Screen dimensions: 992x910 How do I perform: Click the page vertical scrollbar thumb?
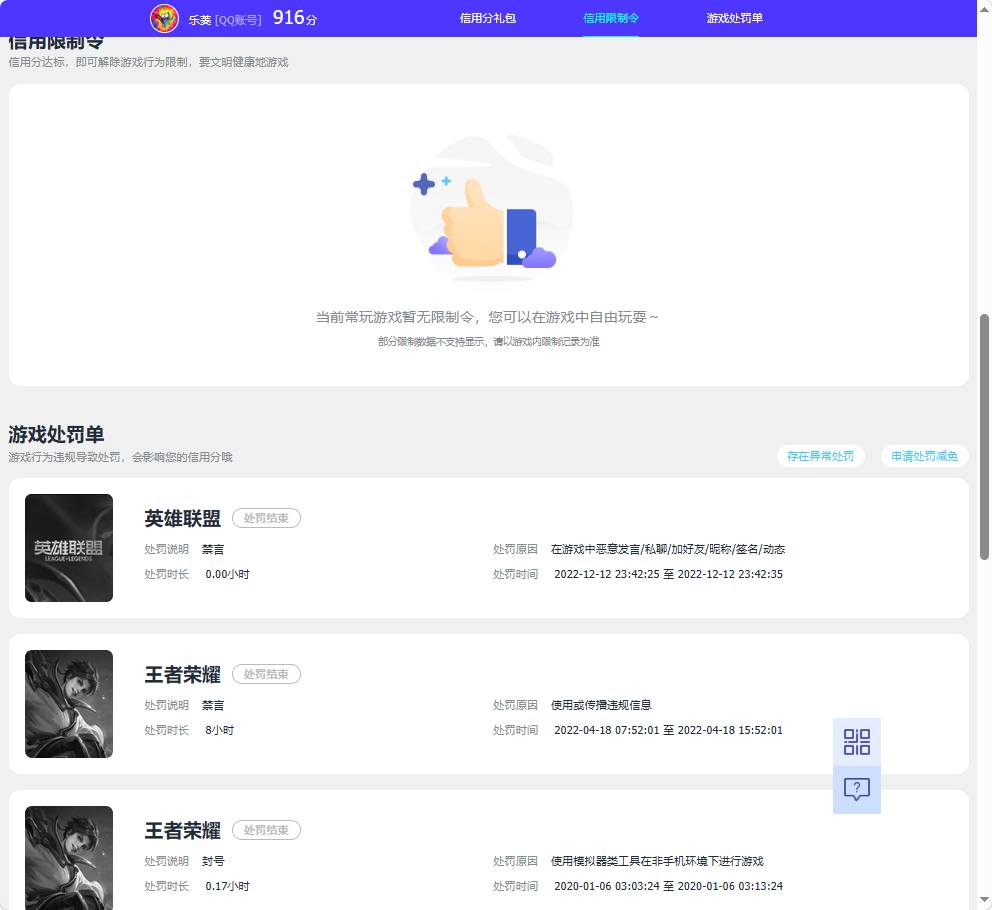click(x=984, y=437)
